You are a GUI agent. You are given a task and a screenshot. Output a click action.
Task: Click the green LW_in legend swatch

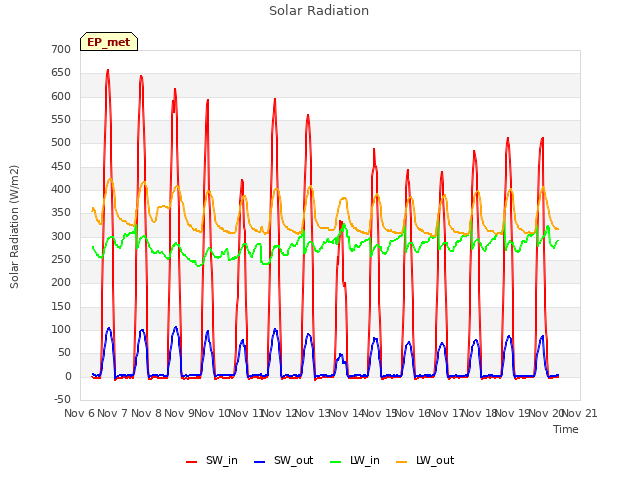pos(336,462)
